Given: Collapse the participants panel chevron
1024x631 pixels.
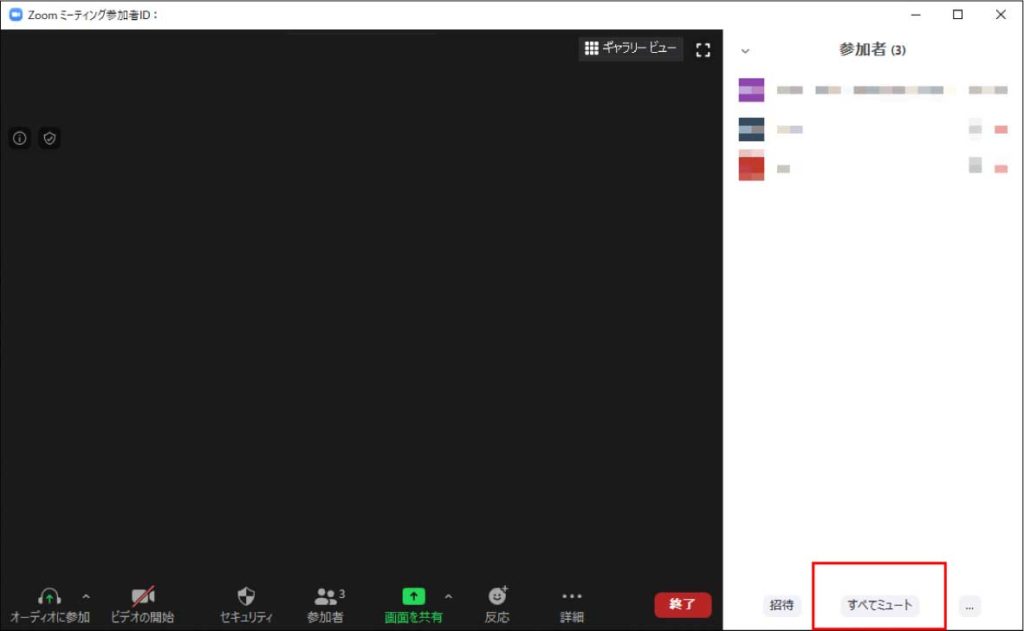Looking at the screenshot, I should pyautogui.click(x=744, y=50).
